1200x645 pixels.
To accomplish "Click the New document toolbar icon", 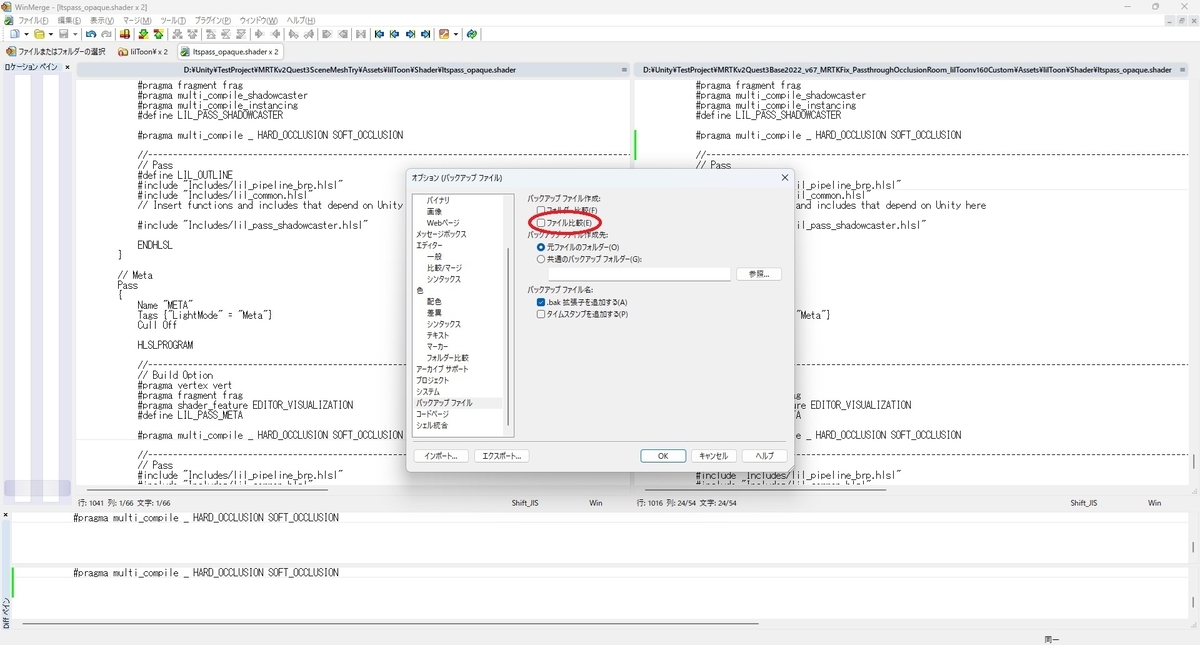I will pos(15,34).
